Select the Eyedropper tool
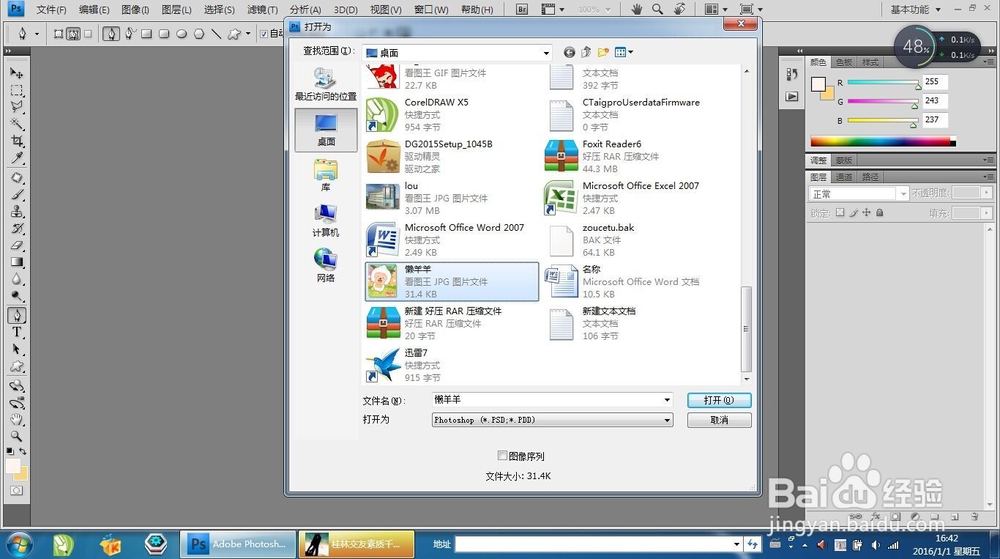The height and width of the screenshot is (559, 1000). pyautogui.click(x=17, y=157)
